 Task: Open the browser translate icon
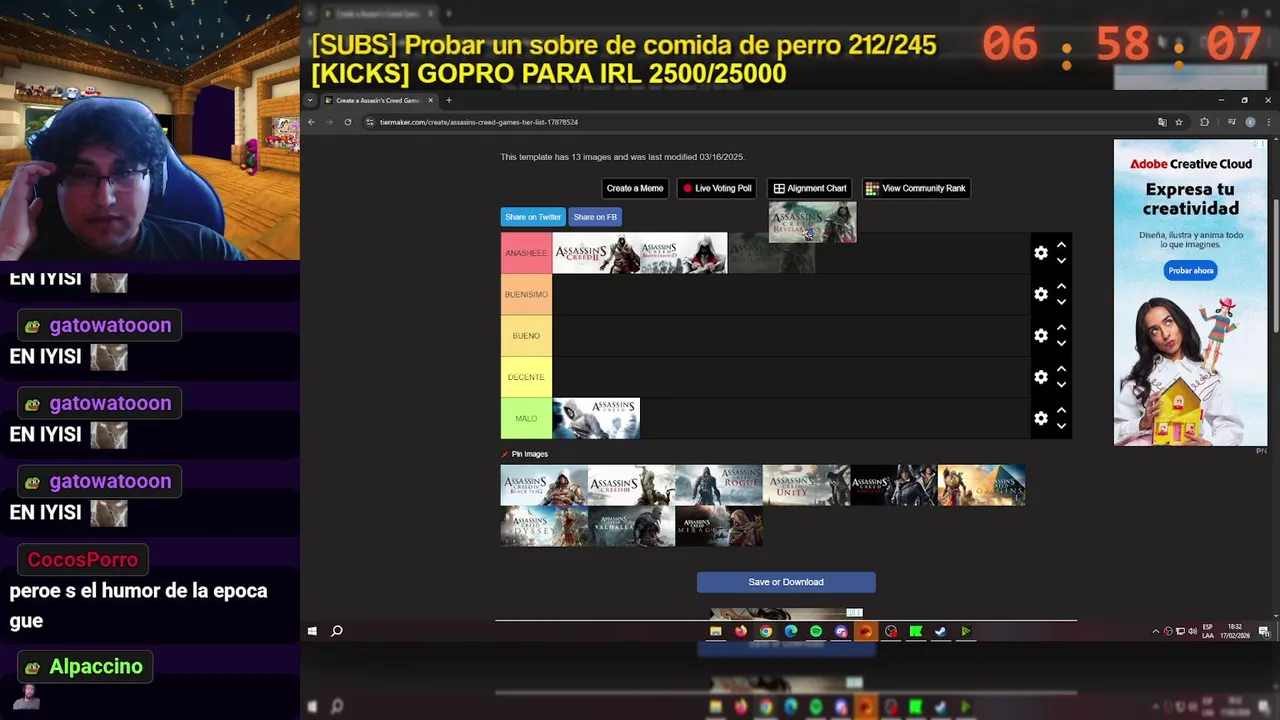1162,122
